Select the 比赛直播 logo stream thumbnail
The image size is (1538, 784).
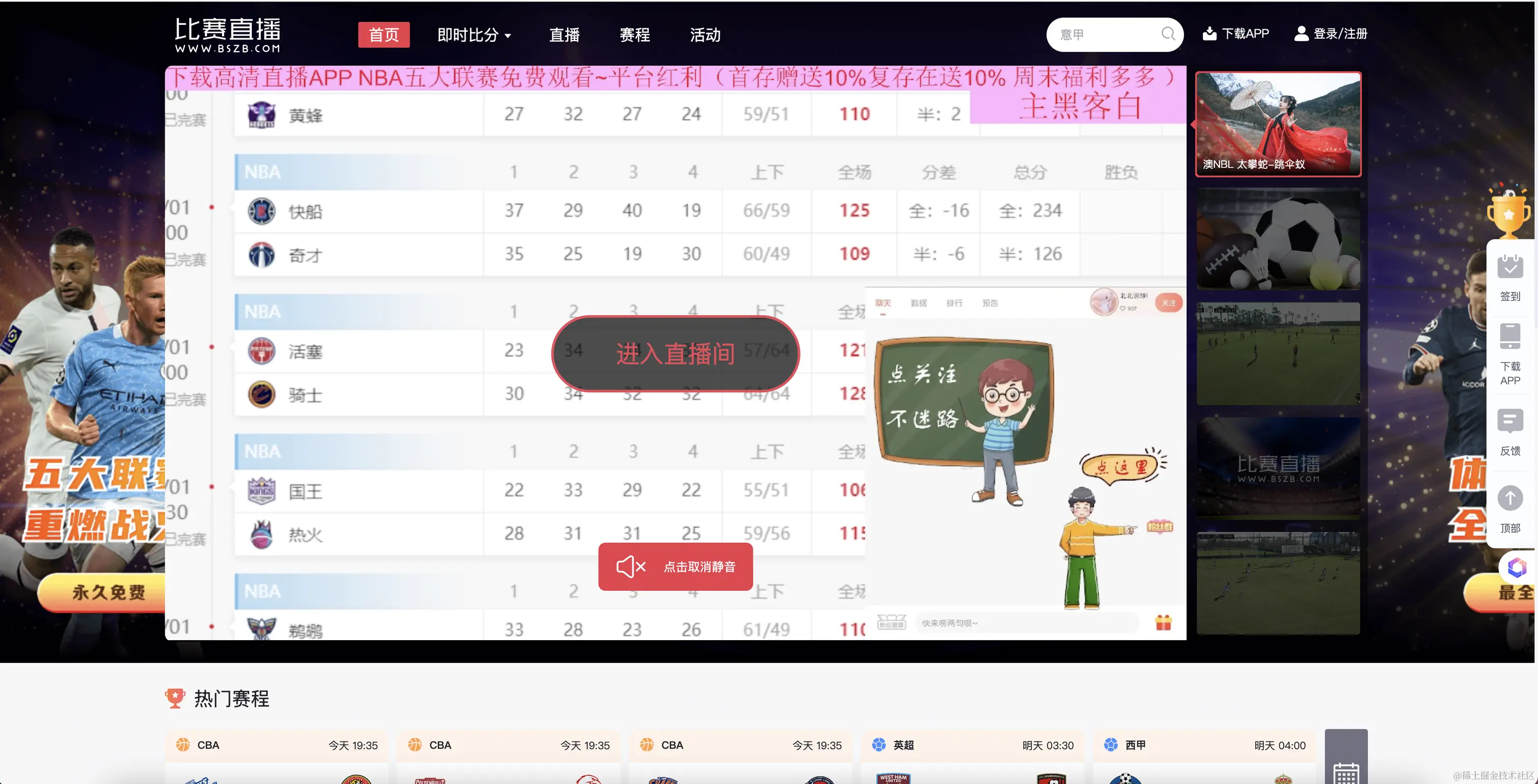1278,468
